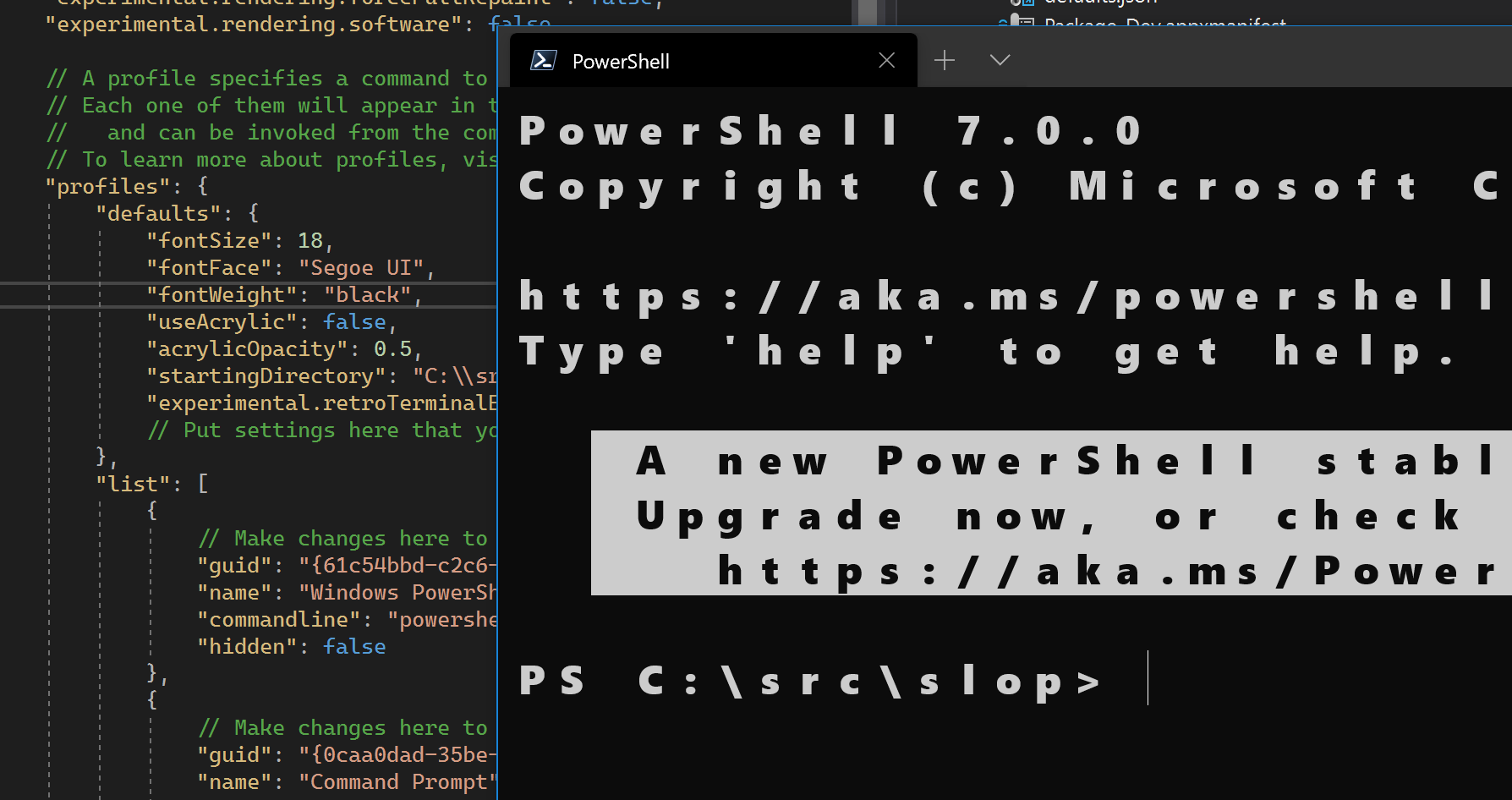Image resolution: width=1512 pixels, height=800 pixels.
Task: Click the "list": [ line
Action: click(x=152, y=484)
